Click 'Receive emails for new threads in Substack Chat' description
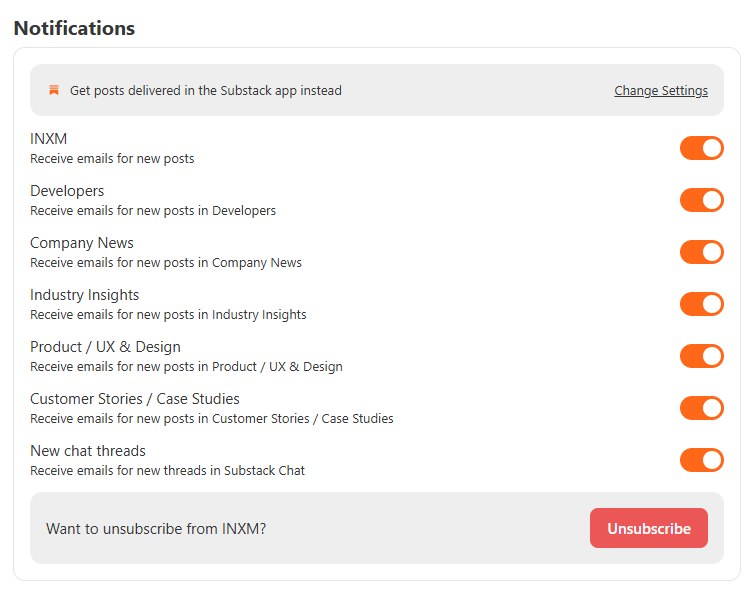Screen dimensions: 750x598 [x=167, y=470]
